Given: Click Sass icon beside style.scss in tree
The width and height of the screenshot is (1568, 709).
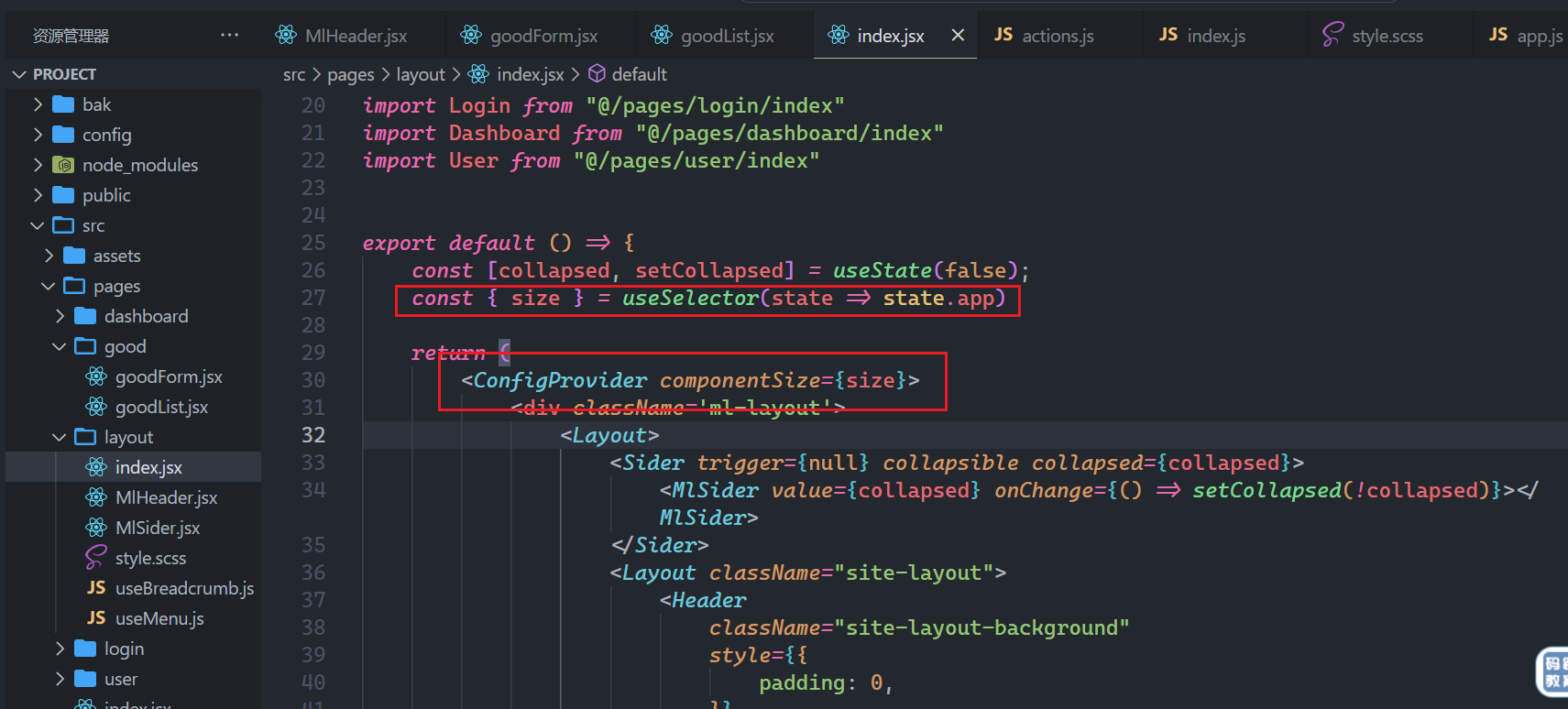Looking at the screenshot, I should (96, 558).
